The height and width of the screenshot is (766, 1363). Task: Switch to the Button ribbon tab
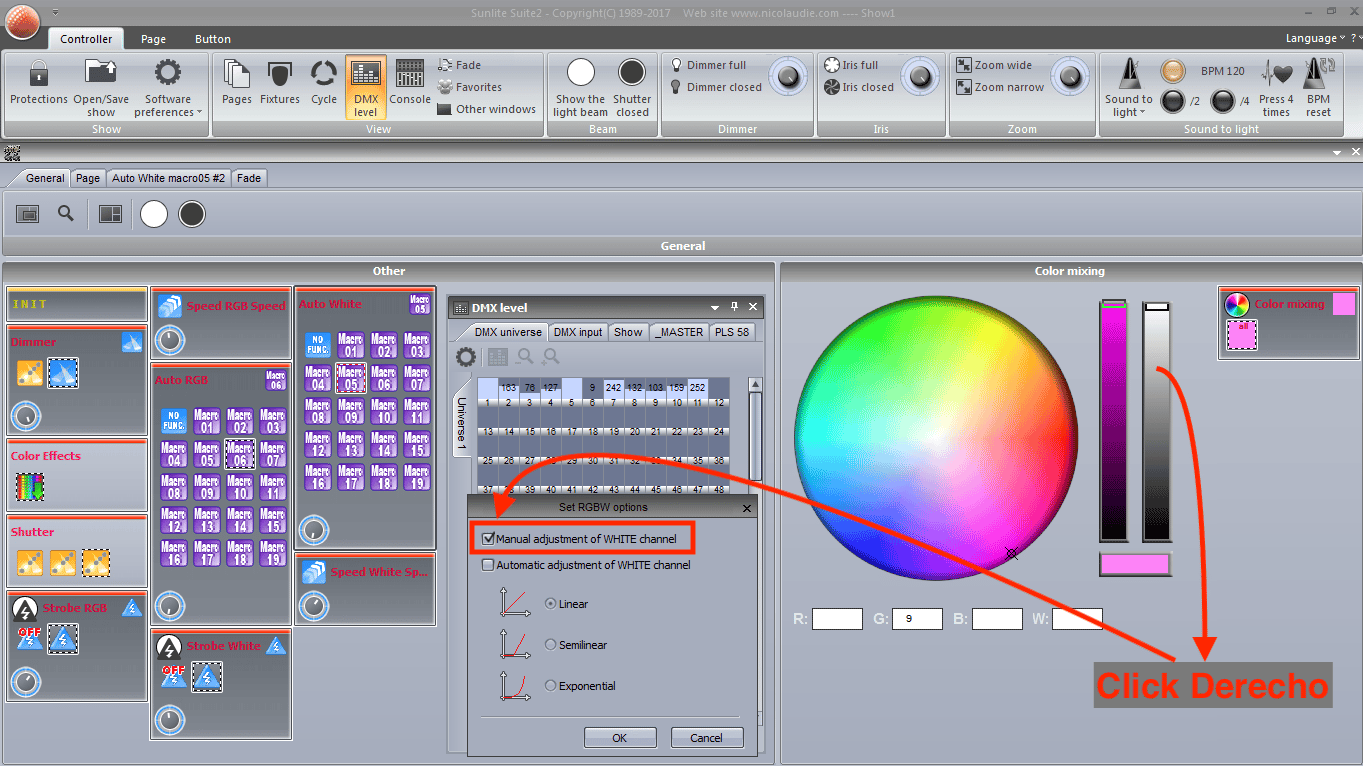(213, 39)
